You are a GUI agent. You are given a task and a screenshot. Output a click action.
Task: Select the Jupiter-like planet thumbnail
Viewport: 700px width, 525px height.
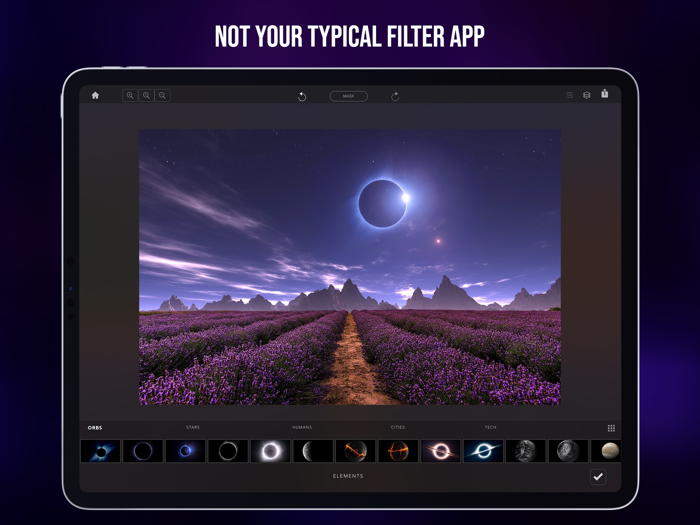[606, 451]
